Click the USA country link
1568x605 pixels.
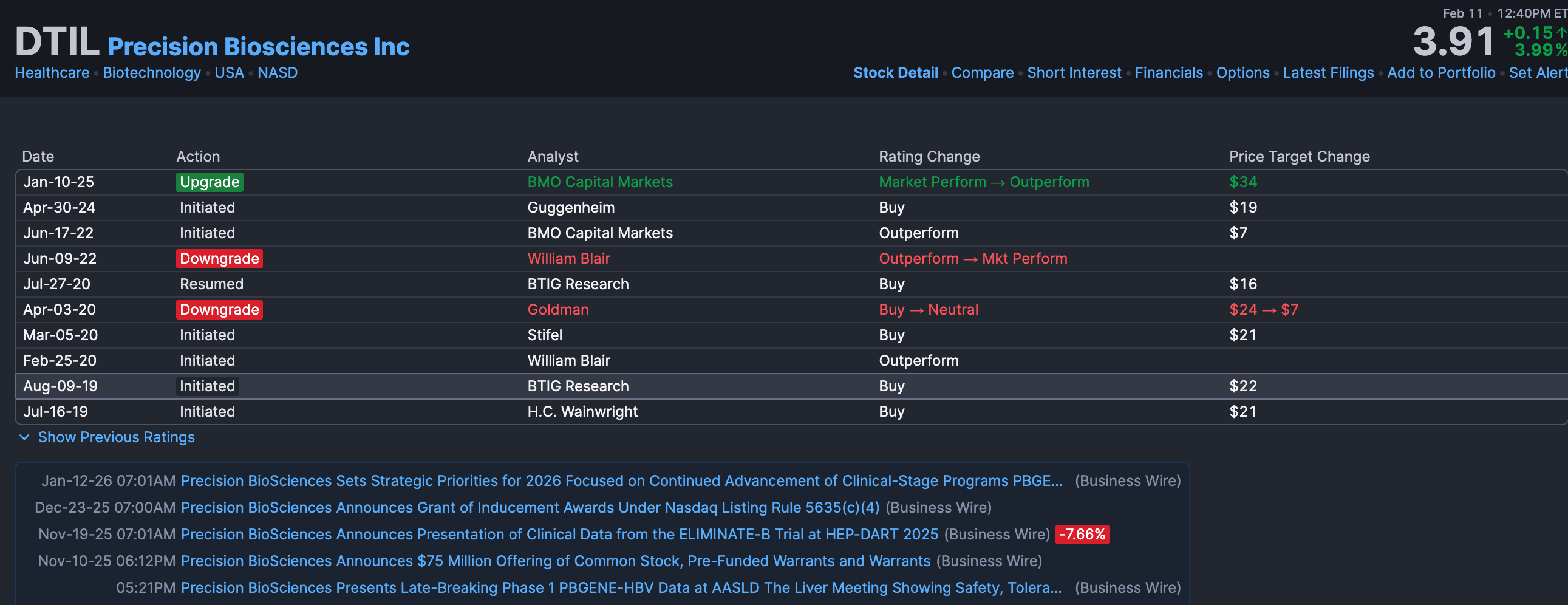pyautogui.click(x=229, y=73)
